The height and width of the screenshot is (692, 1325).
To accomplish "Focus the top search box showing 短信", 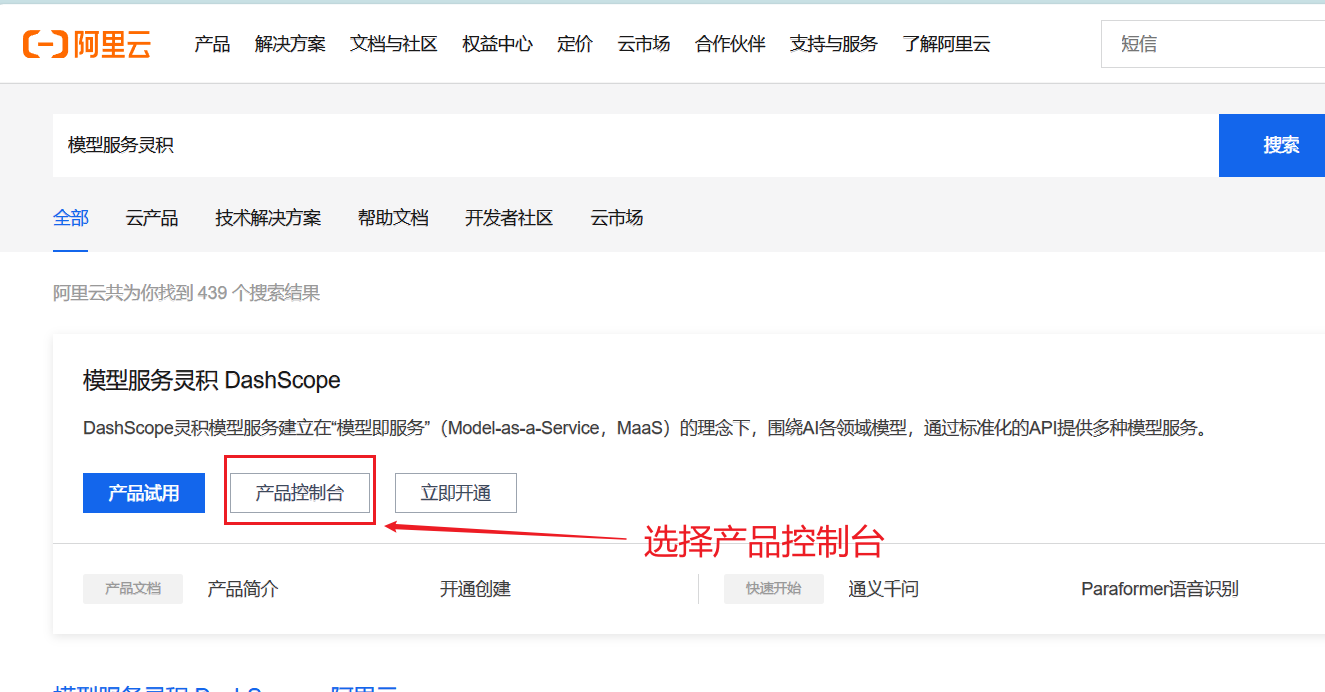I will tap(1213, 44).
